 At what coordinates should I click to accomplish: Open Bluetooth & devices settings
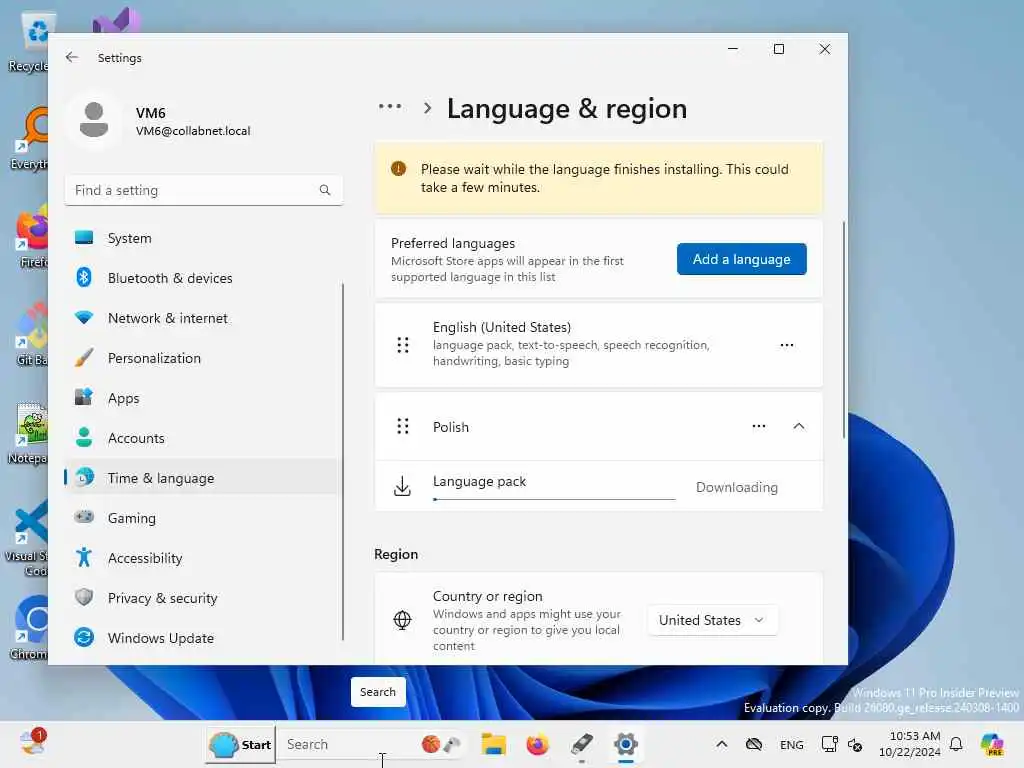tap(203, 278)
